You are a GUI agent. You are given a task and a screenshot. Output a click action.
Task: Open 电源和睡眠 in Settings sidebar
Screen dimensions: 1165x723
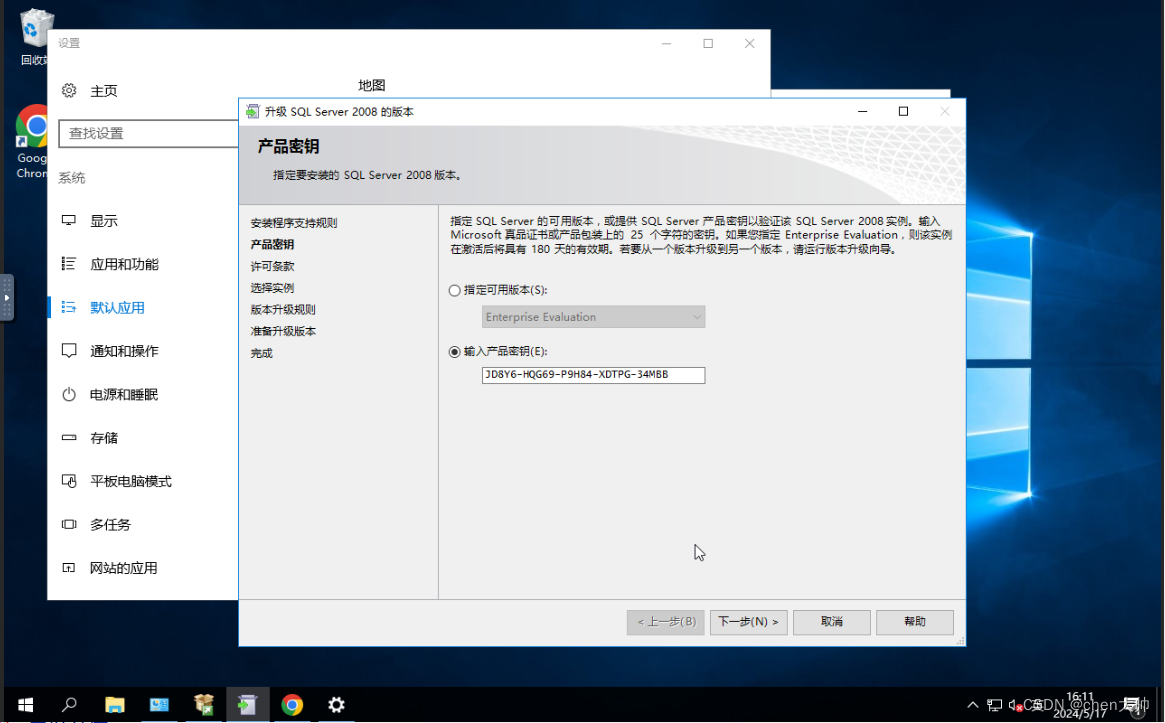[x=124, y=395]
